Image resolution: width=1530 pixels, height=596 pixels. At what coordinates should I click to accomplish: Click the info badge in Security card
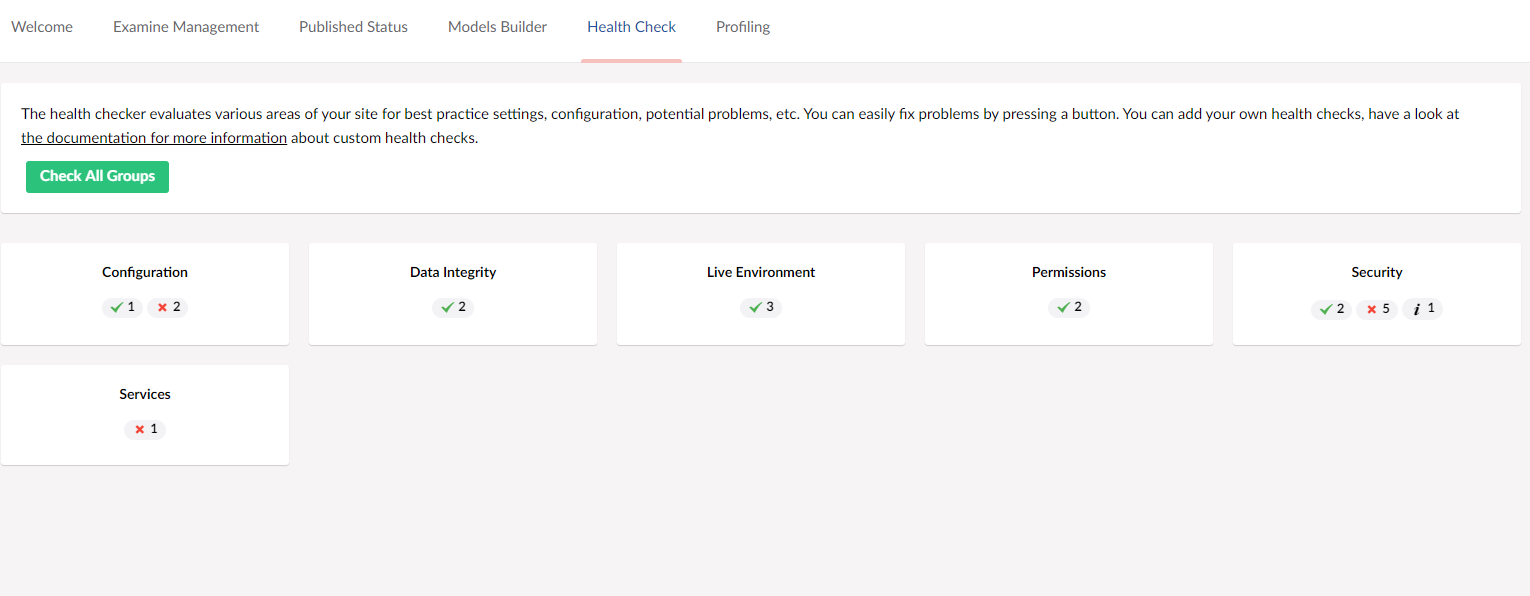click(1422, 309)
